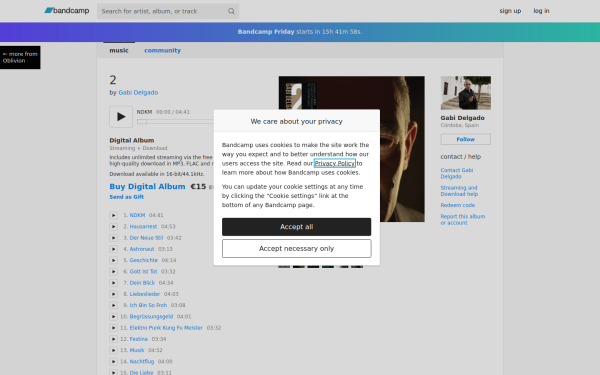600x375 pixels.
Task: Play track 10 Begrüssungsgeld
Action: coord(113,316)
